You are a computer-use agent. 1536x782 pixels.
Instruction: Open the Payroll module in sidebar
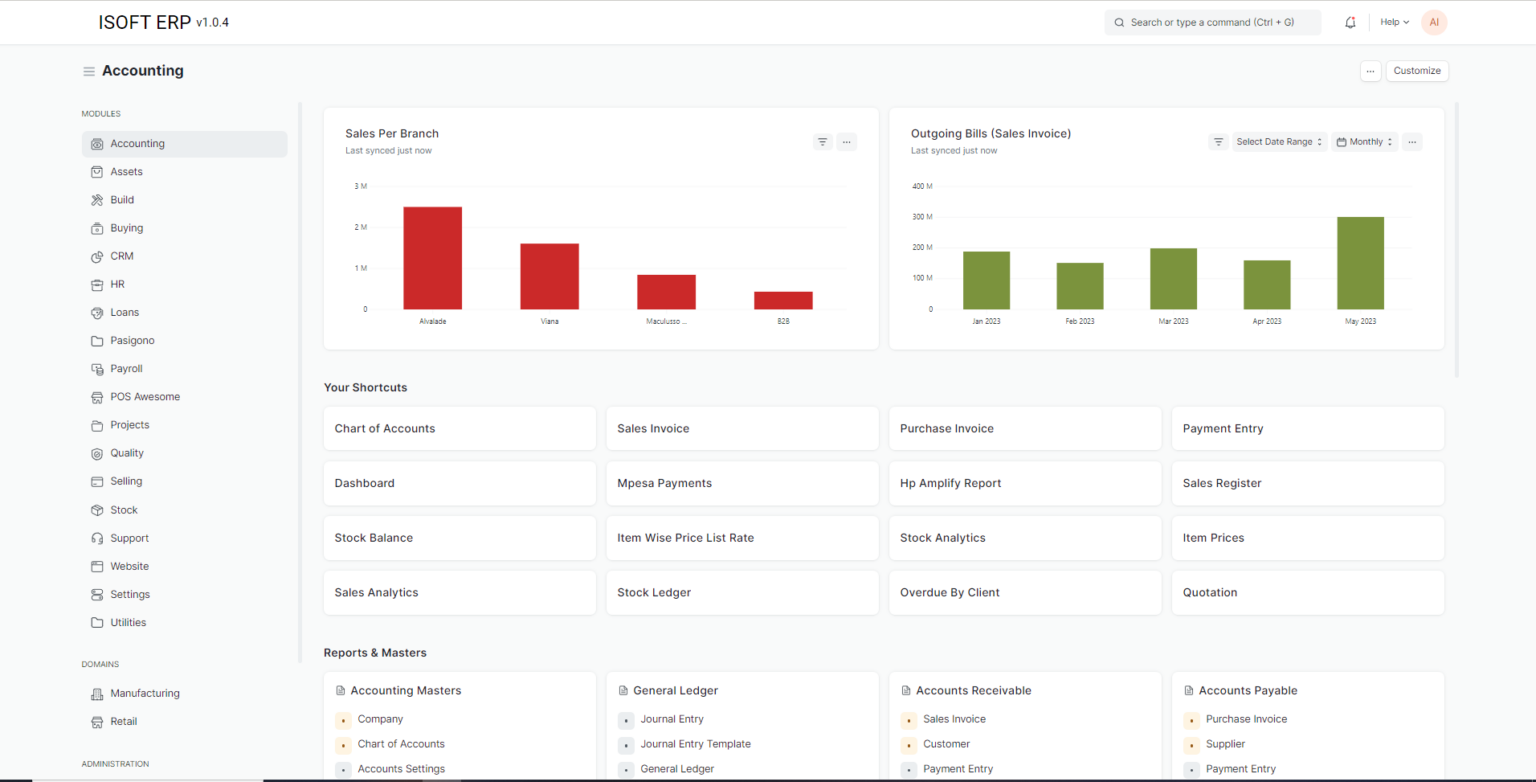coord(126,369)
